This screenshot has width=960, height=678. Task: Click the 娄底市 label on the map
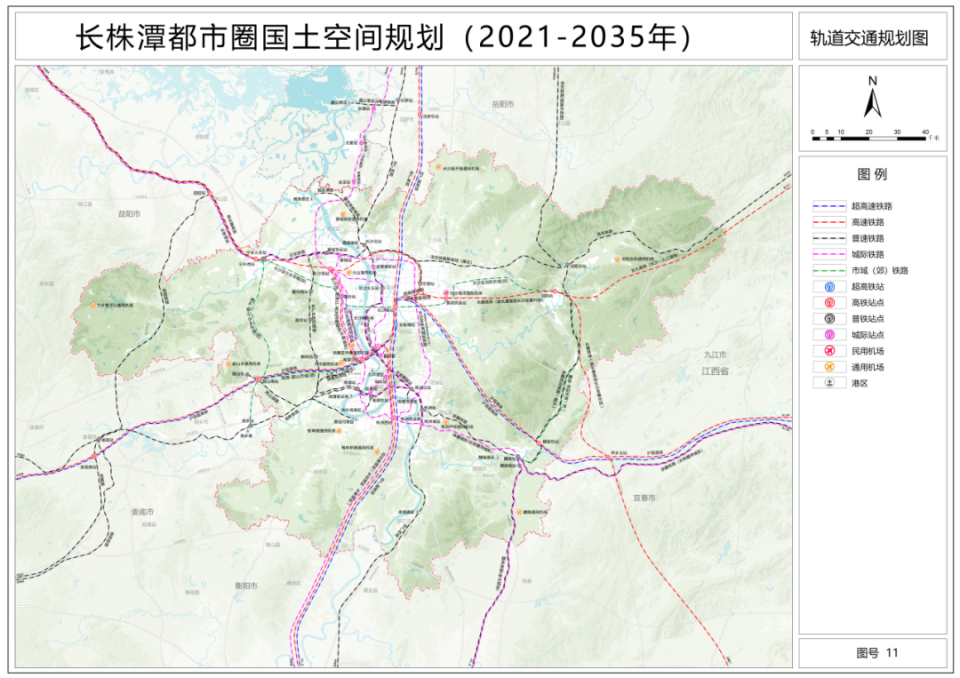pyautogui.click(x=143, y=511)
